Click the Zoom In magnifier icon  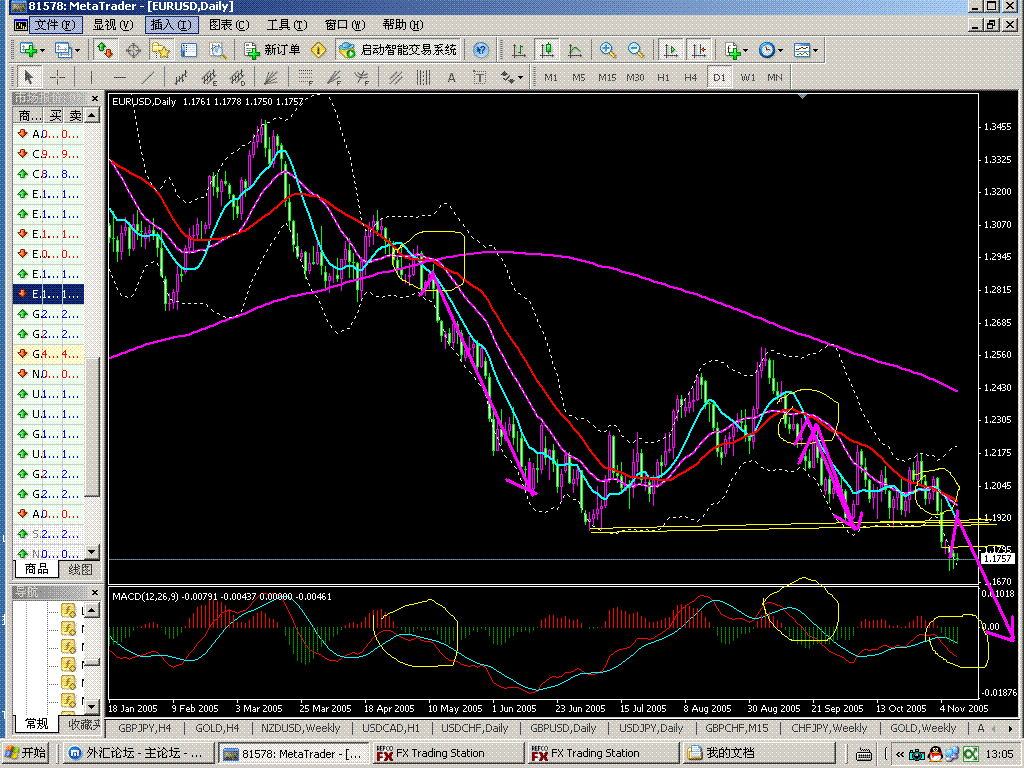point(607,50)
